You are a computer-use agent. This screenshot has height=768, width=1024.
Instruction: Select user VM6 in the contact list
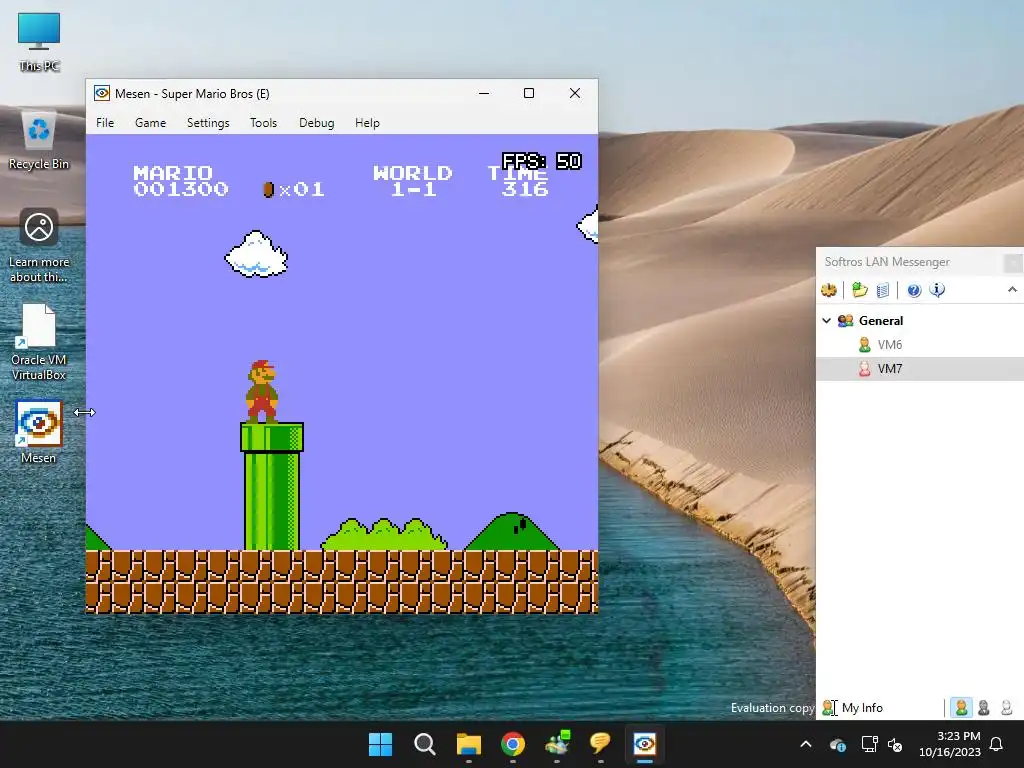pyautogui.click(x=889, y=345)
